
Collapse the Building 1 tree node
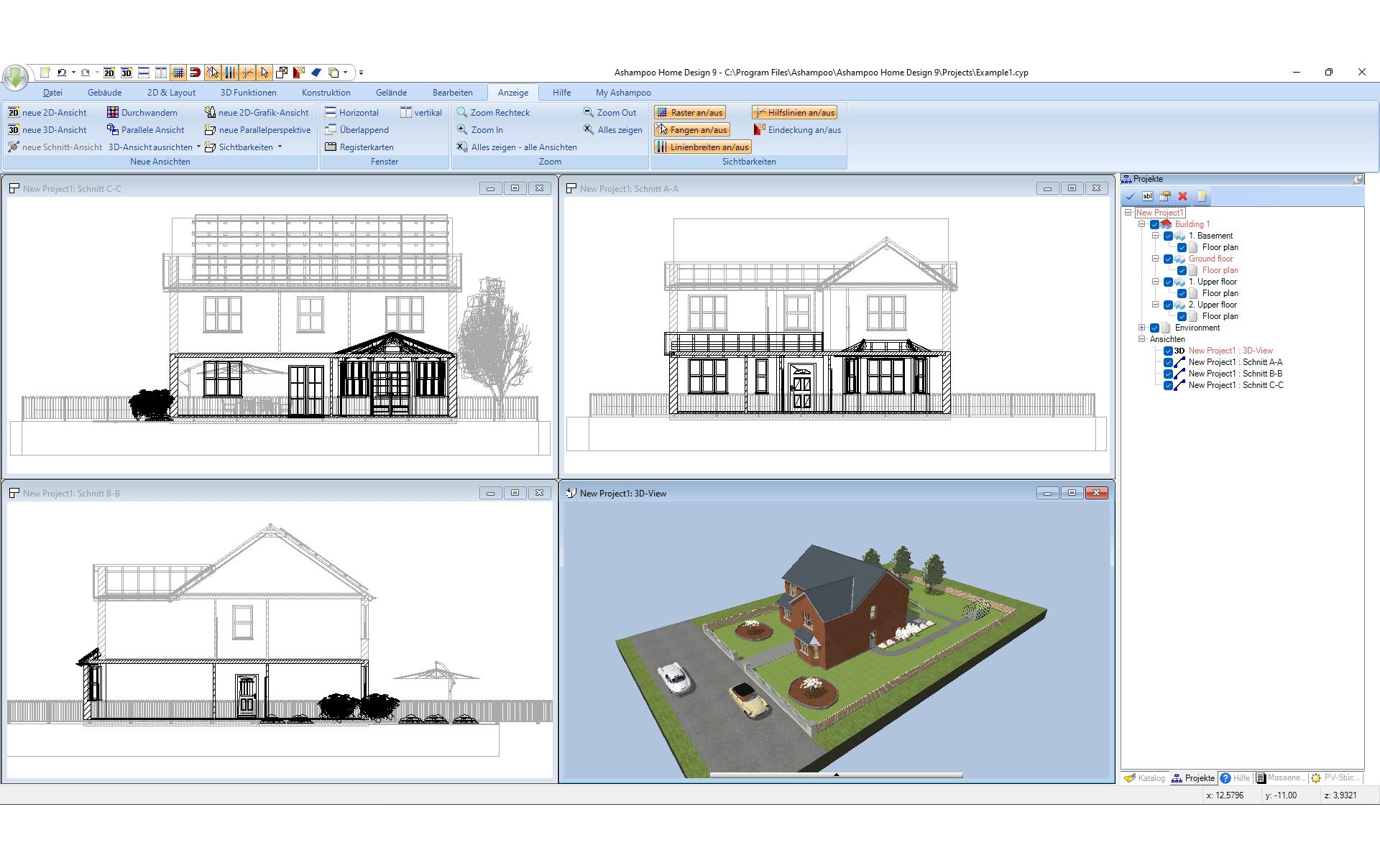[1141, 224]
